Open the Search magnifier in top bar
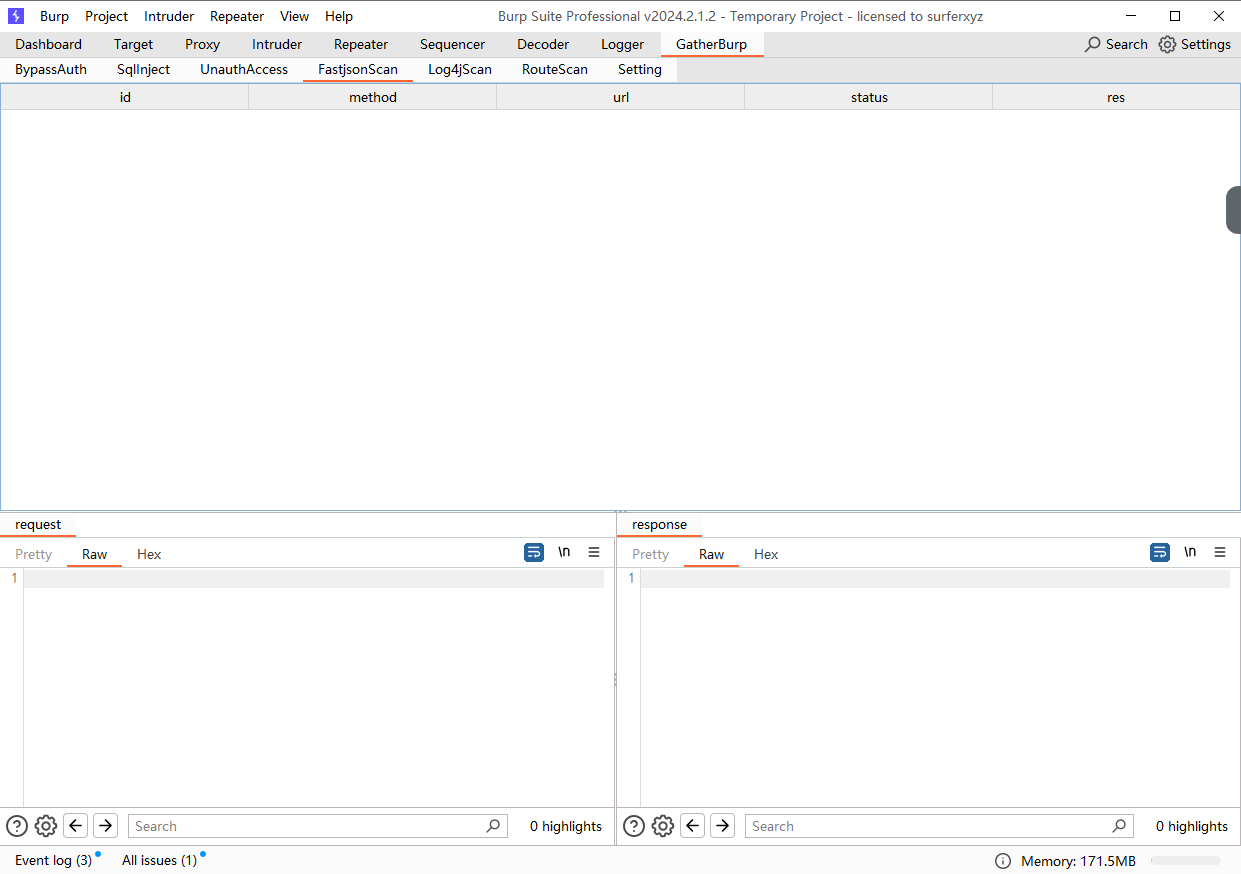 click(x=1116, y=44)
